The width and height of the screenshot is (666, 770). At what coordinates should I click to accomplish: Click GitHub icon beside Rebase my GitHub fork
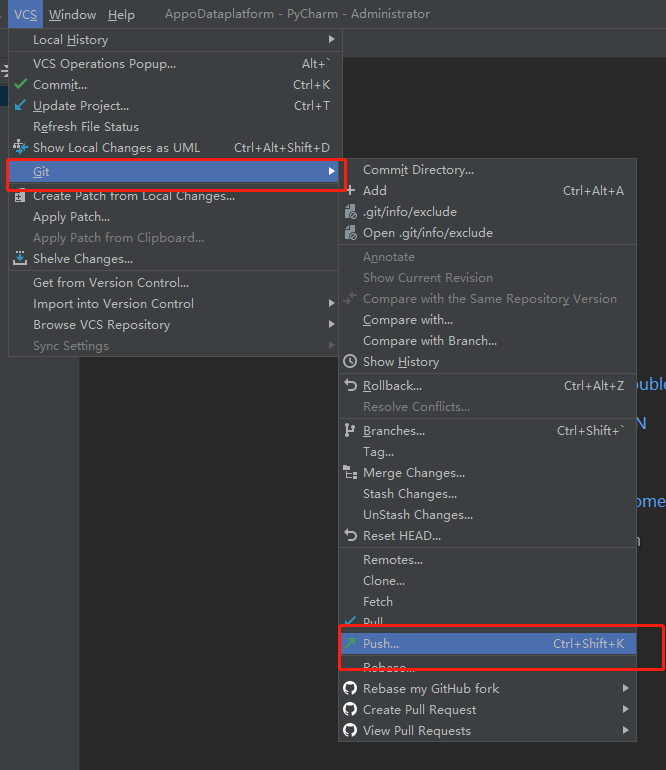[350, 688]
